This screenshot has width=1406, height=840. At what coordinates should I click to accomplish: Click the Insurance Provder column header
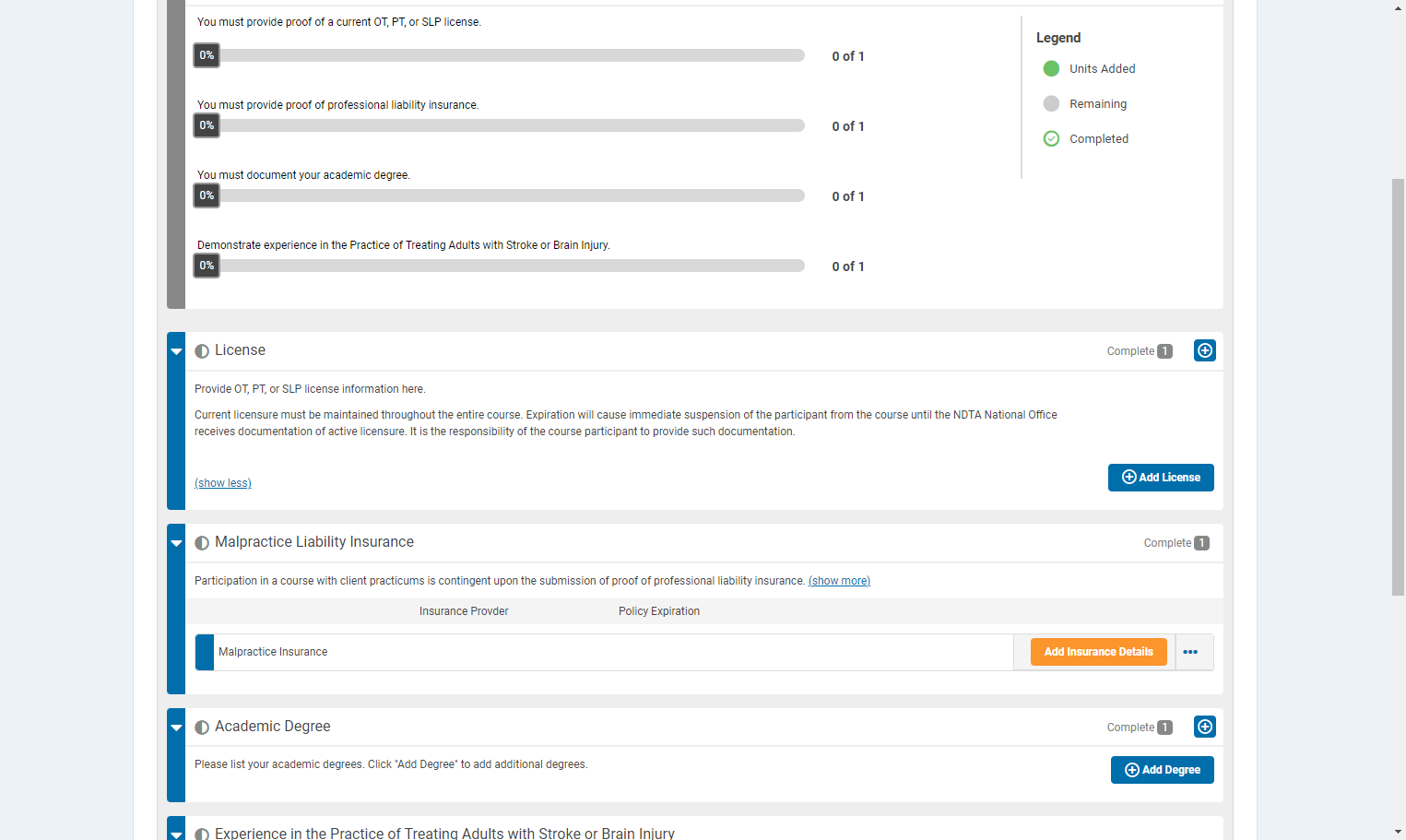click(x=464, y=611)
